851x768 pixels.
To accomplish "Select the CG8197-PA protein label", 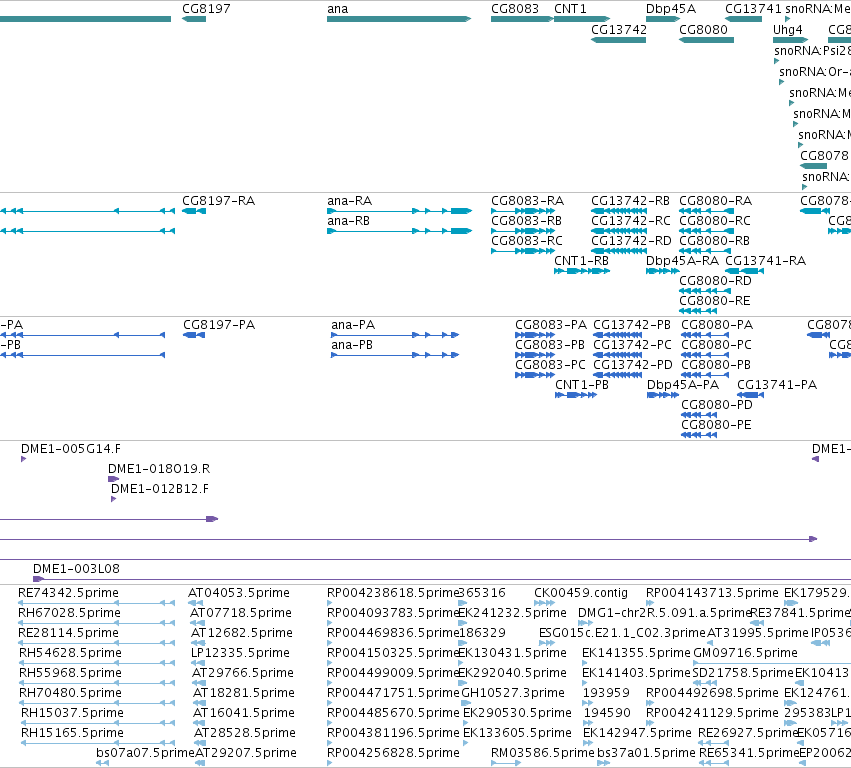I will [x=219, y=325].
